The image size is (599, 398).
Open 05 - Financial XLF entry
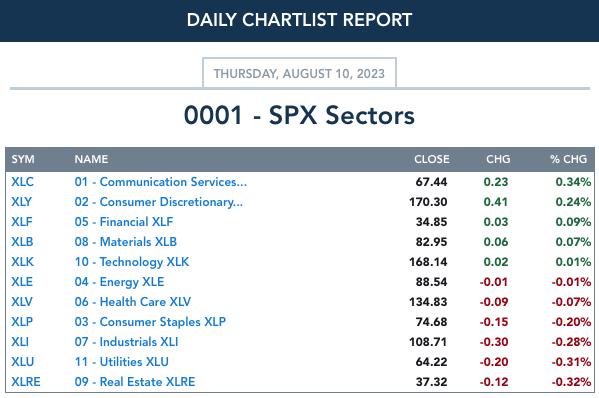pos(124,222)
